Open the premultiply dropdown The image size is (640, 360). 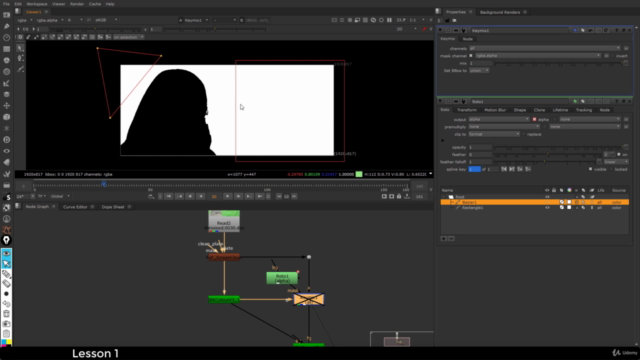click(504, 127)
